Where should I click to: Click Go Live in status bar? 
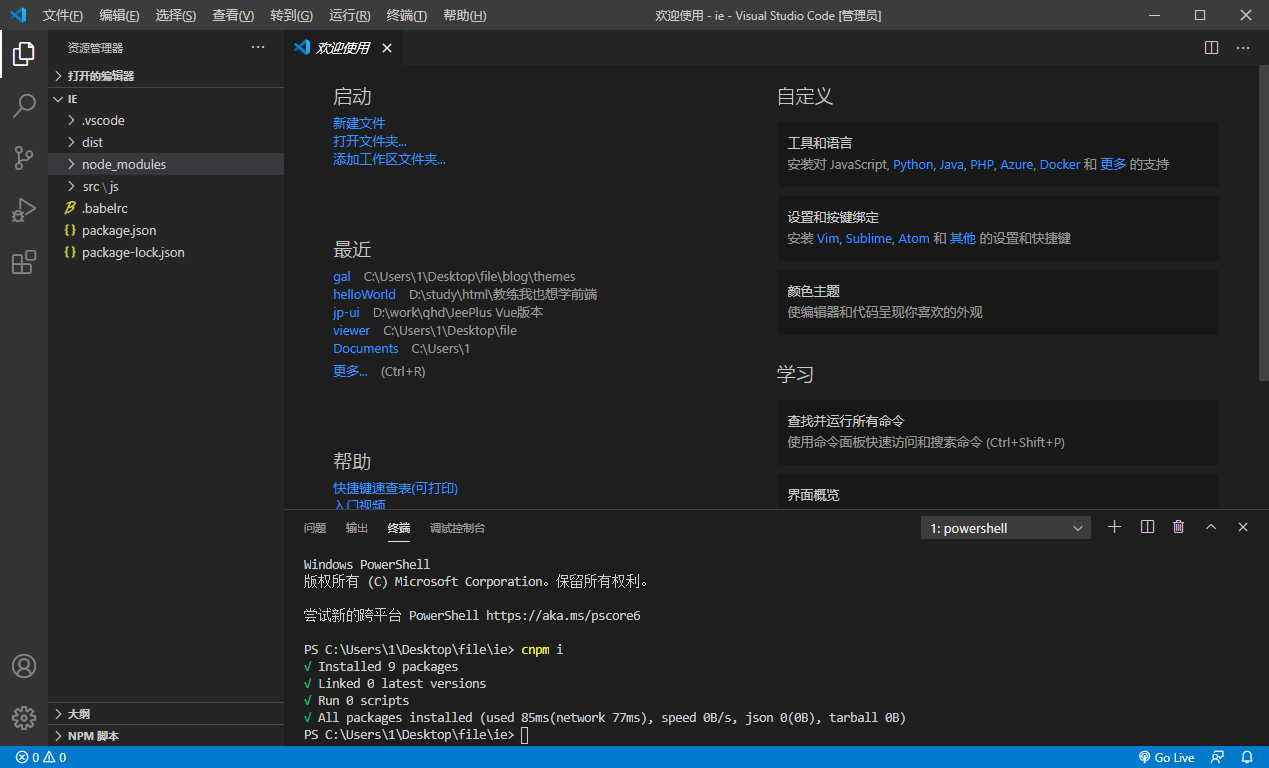click(1166, 757)
